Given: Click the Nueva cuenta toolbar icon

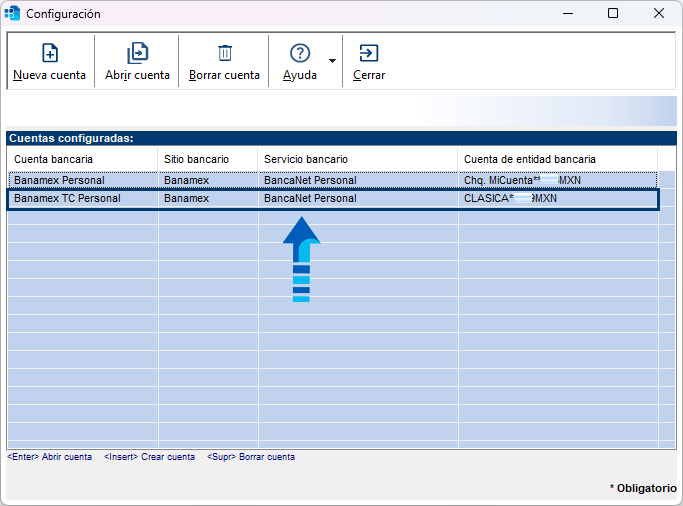Looking at the screenshot, I should [x=49, y=54].
